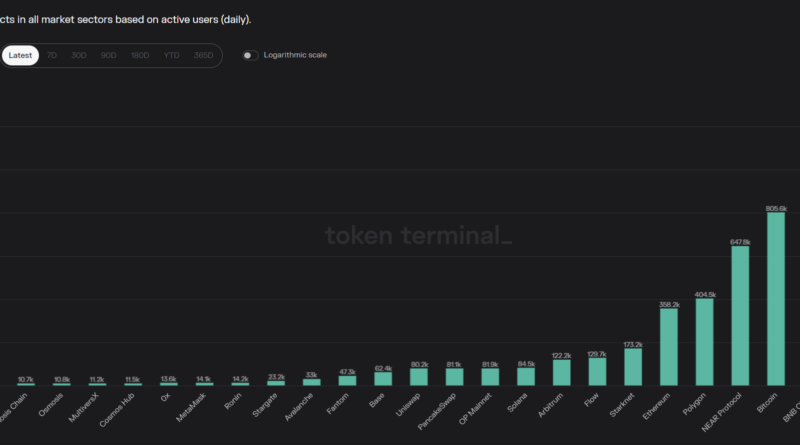Screen dimensions: 800x445
Task: Click the Flow bar showing 129.7k
Action: [x=597, y=371]
